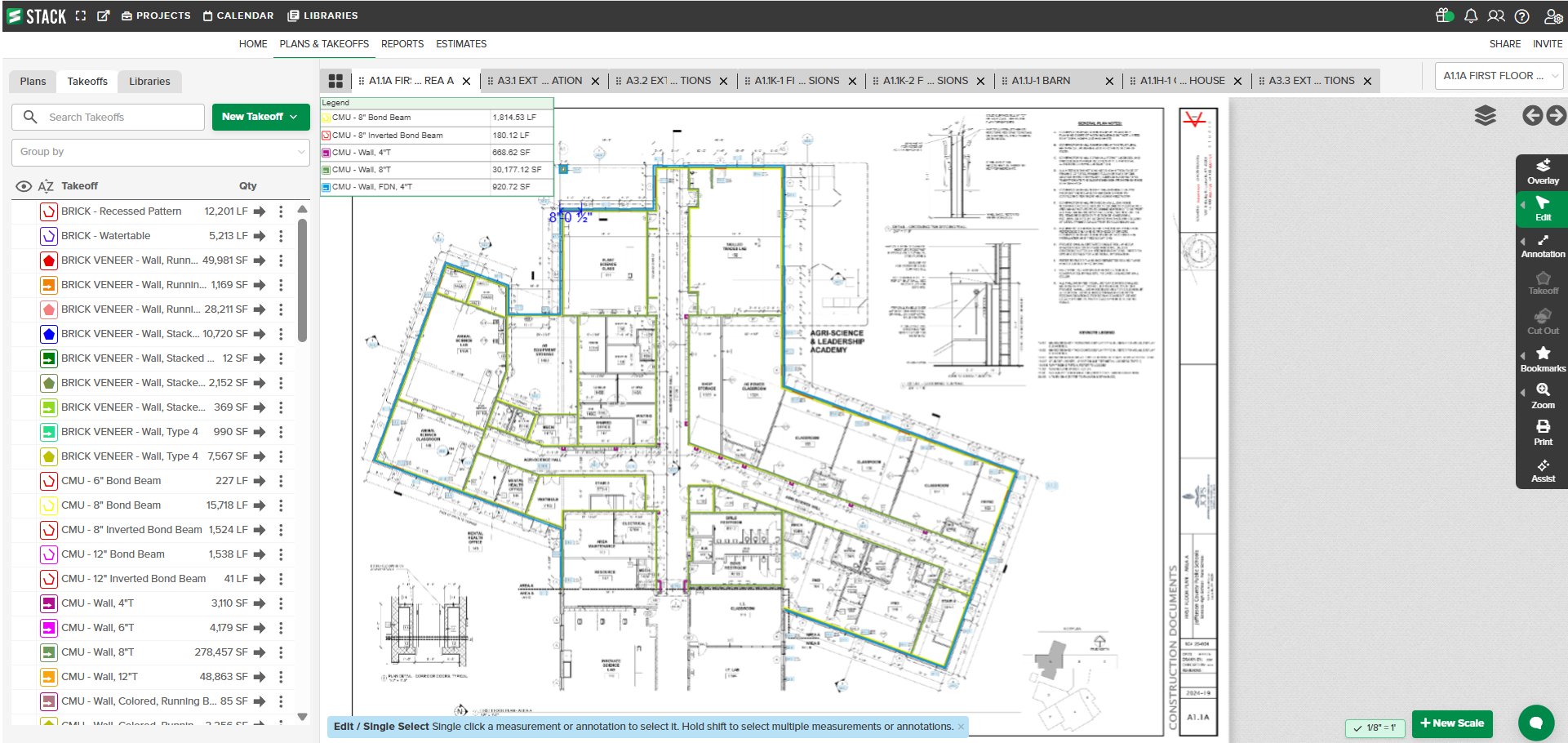Viewport: 1568px width, 743px height.
Task: Open the A1.1A FIRST FLOOR sheet dropdown
Action: (x=1500, y=76)
